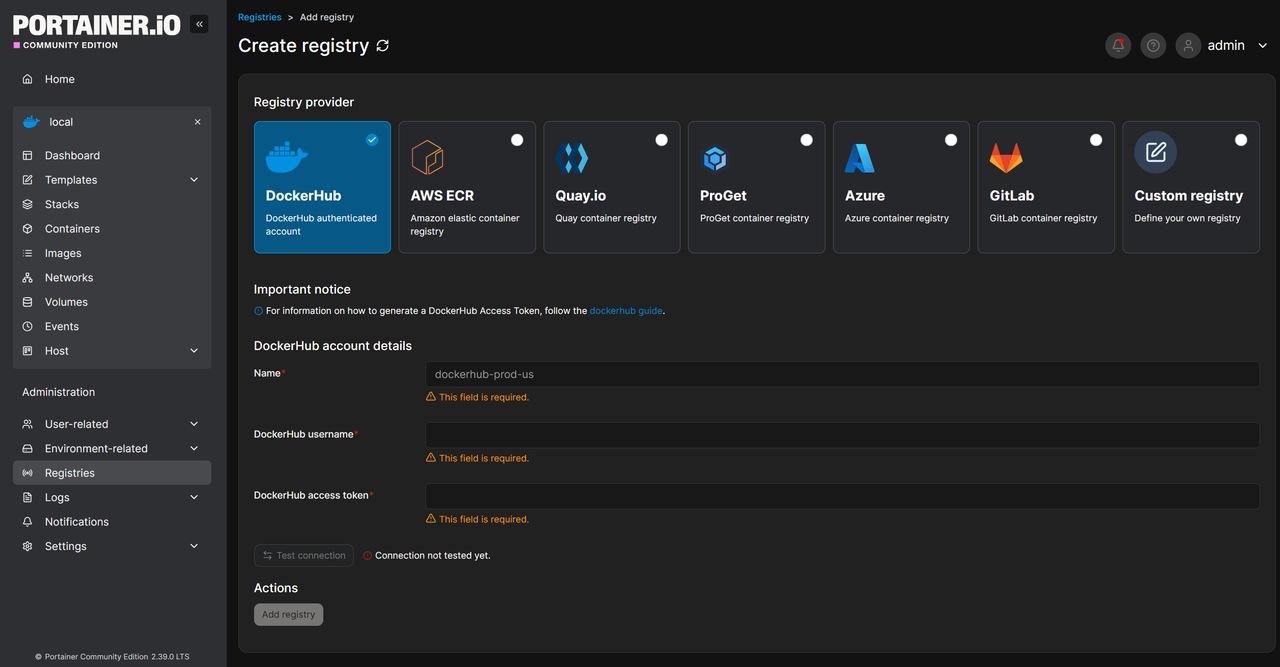Viewport: 1280px width, 667px height.
Task: Open Volumes in the sidebar
Action: coord(112,302)
